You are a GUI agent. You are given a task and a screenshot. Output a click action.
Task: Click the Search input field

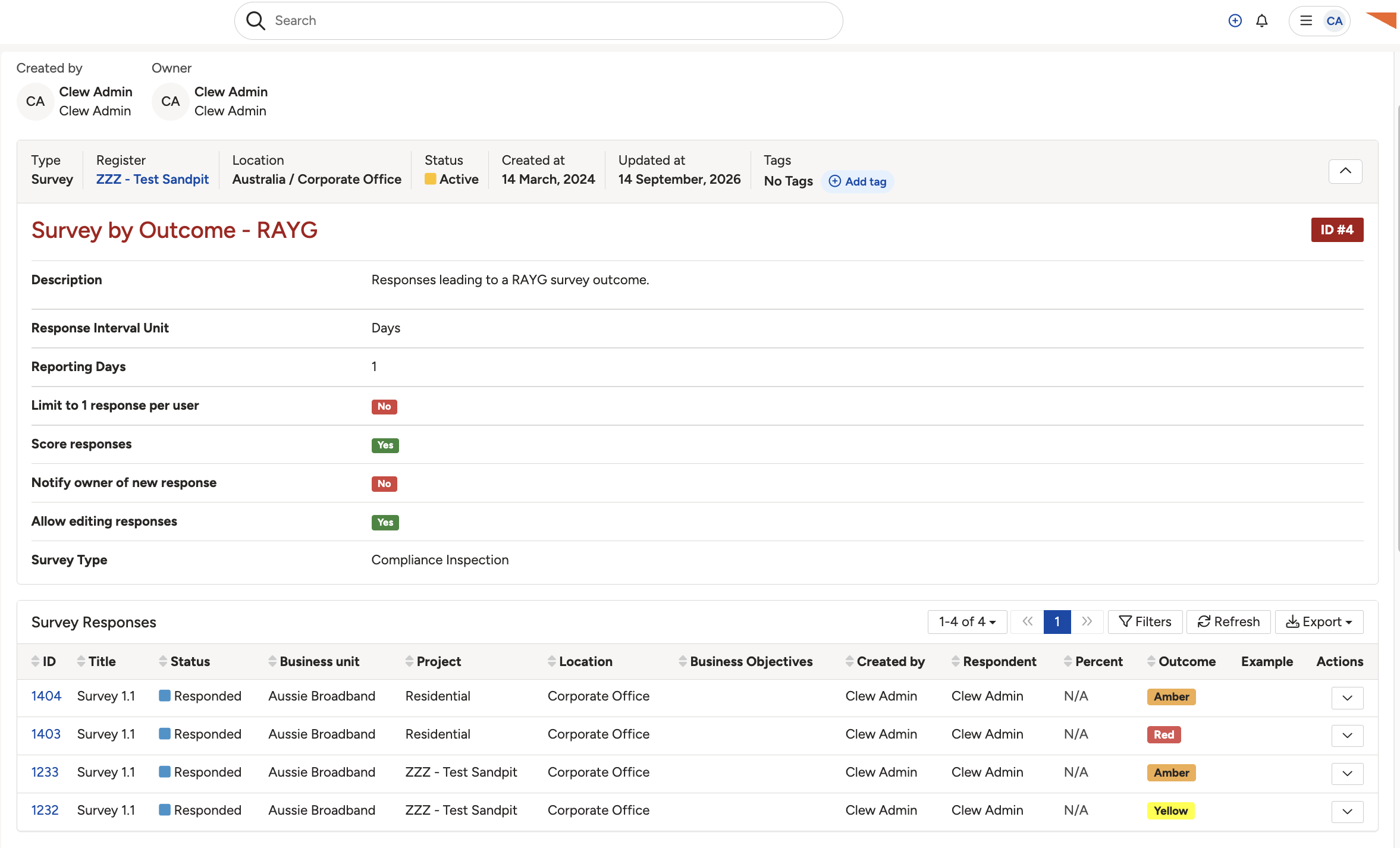pyautogui.click(x=538, y=21)
